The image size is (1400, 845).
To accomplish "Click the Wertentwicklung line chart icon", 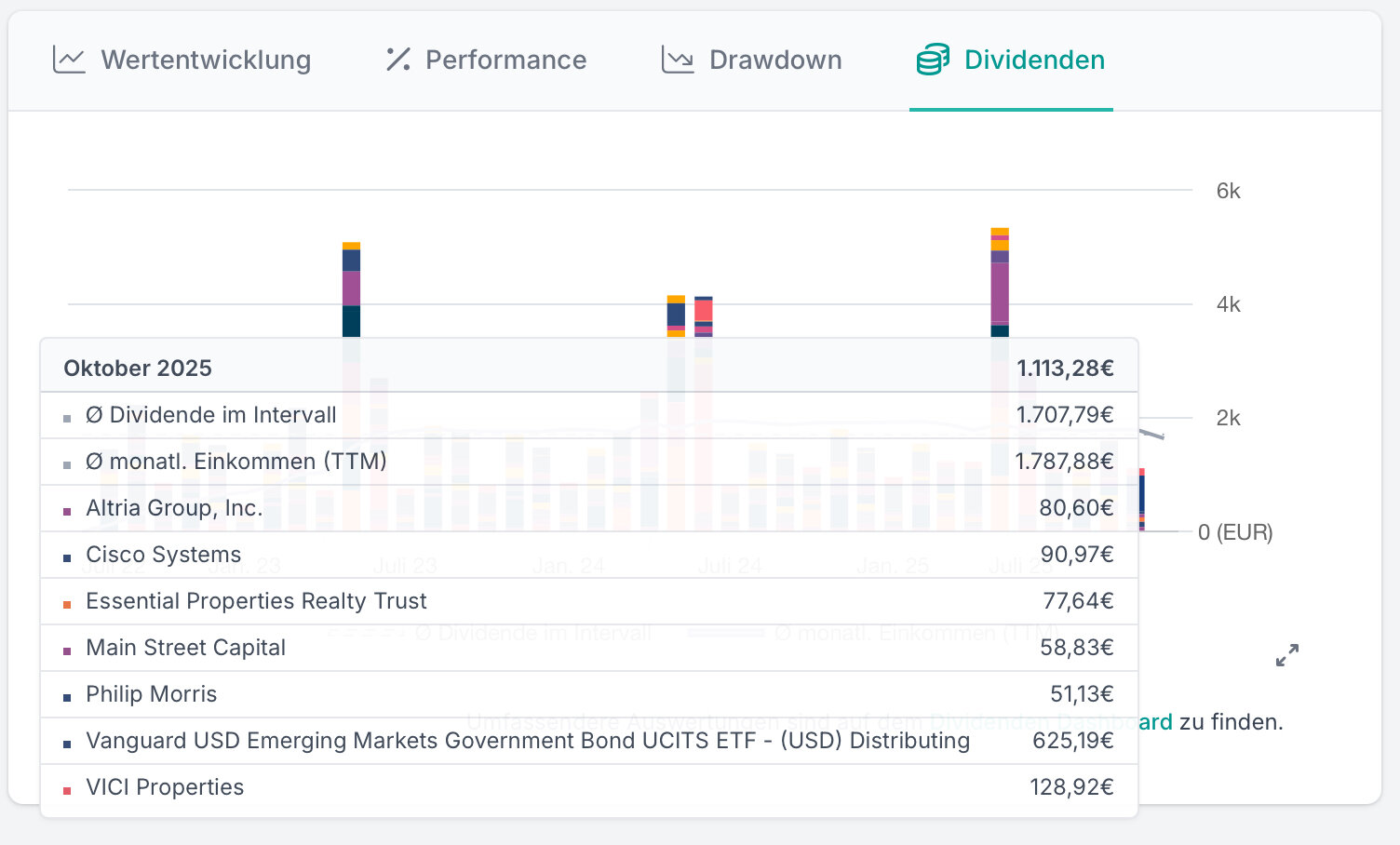I will pyautogui.click(x=69, y=60).
